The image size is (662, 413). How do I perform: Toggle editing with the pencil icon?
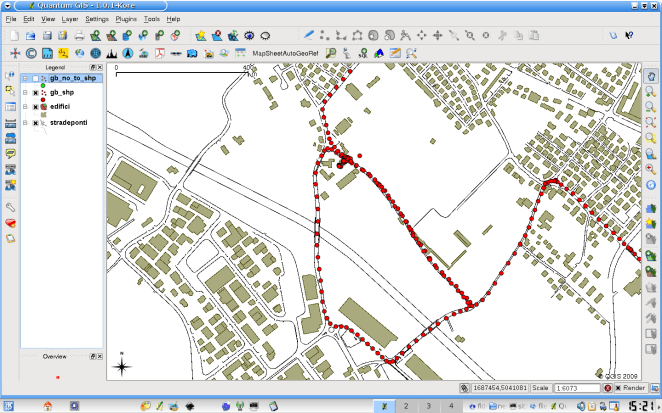[309, 35]
